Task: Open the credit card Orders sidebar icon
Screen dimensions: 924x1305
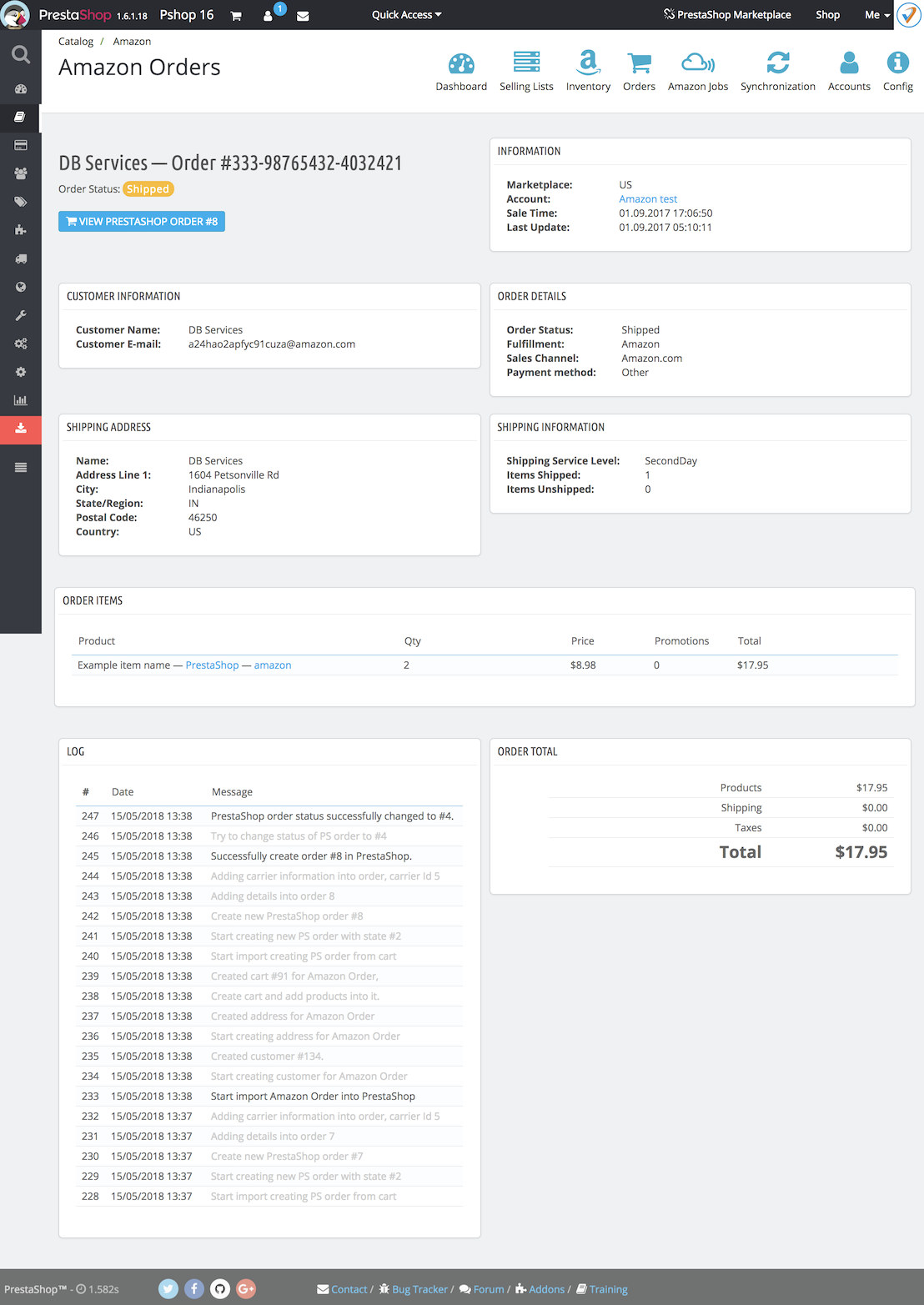Action: 21,145
